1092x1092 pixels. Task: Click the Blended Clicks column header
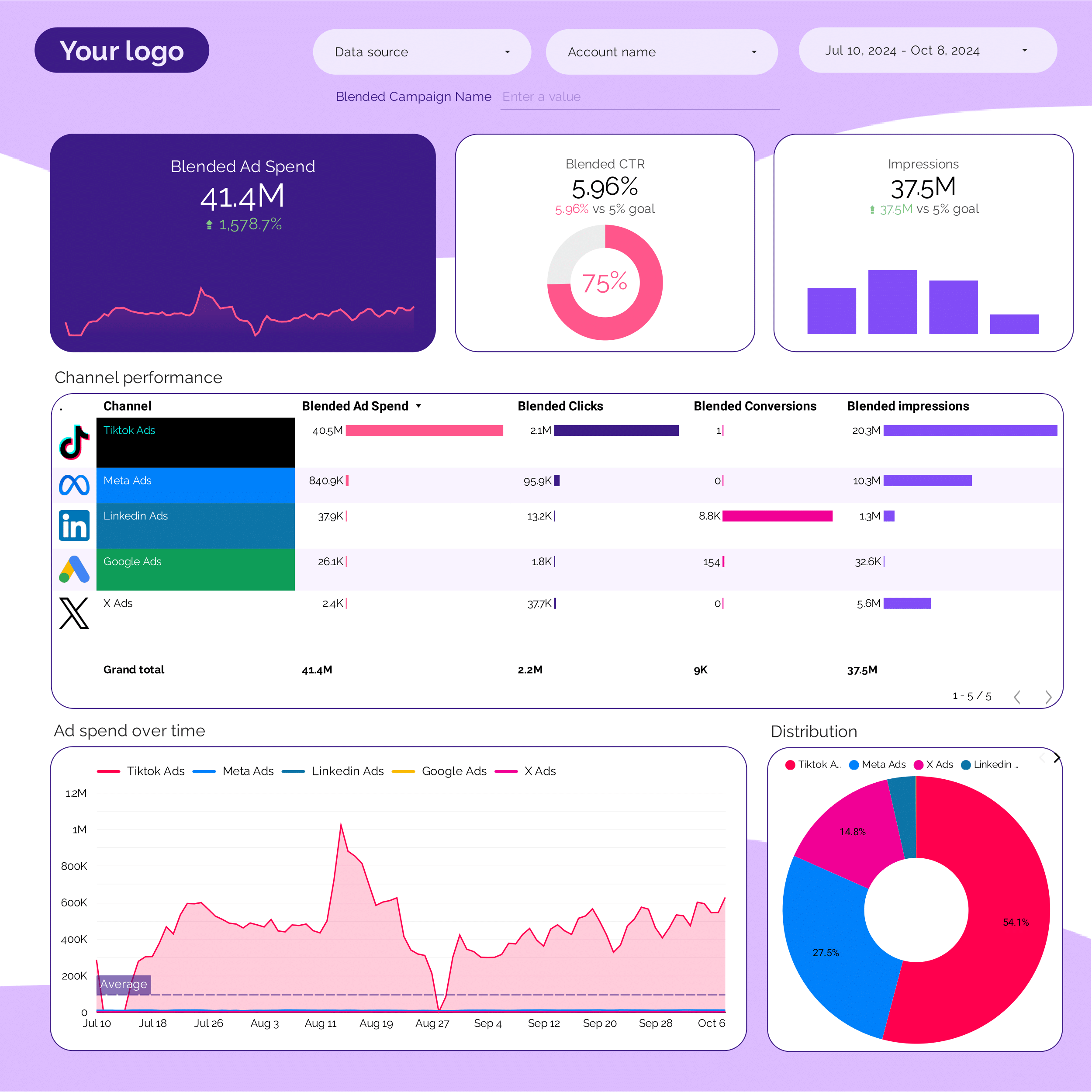pos(560,406)
